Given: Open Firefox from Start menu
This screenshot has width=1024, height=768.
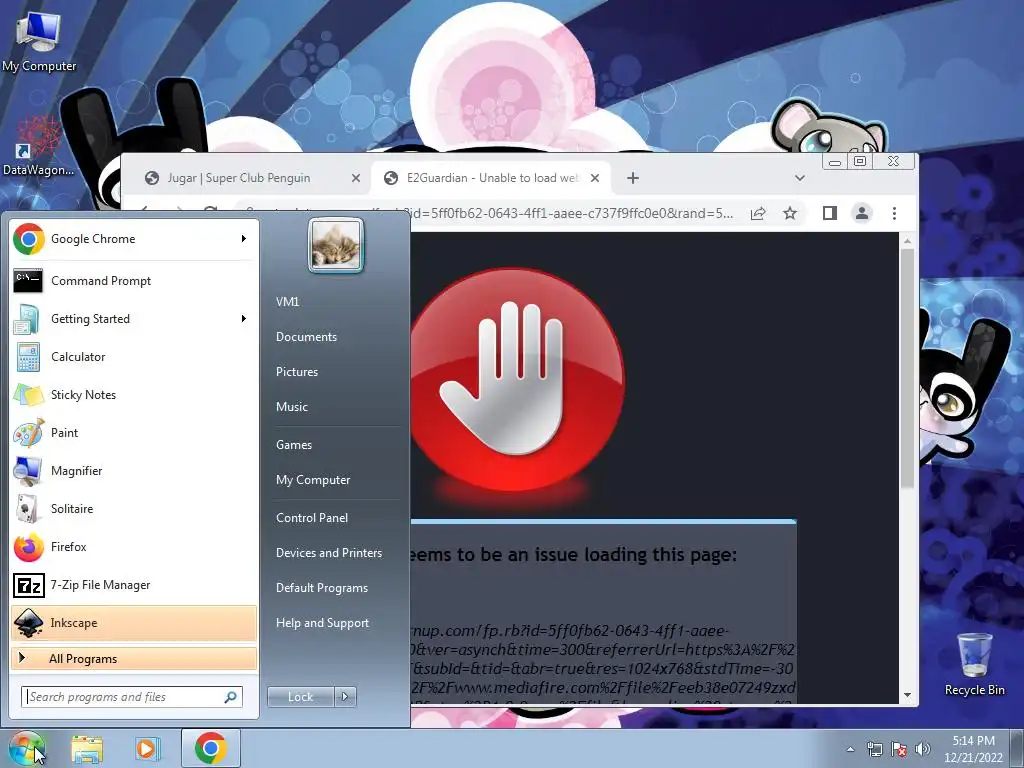Looking at the screenshot, I should 134,547.
